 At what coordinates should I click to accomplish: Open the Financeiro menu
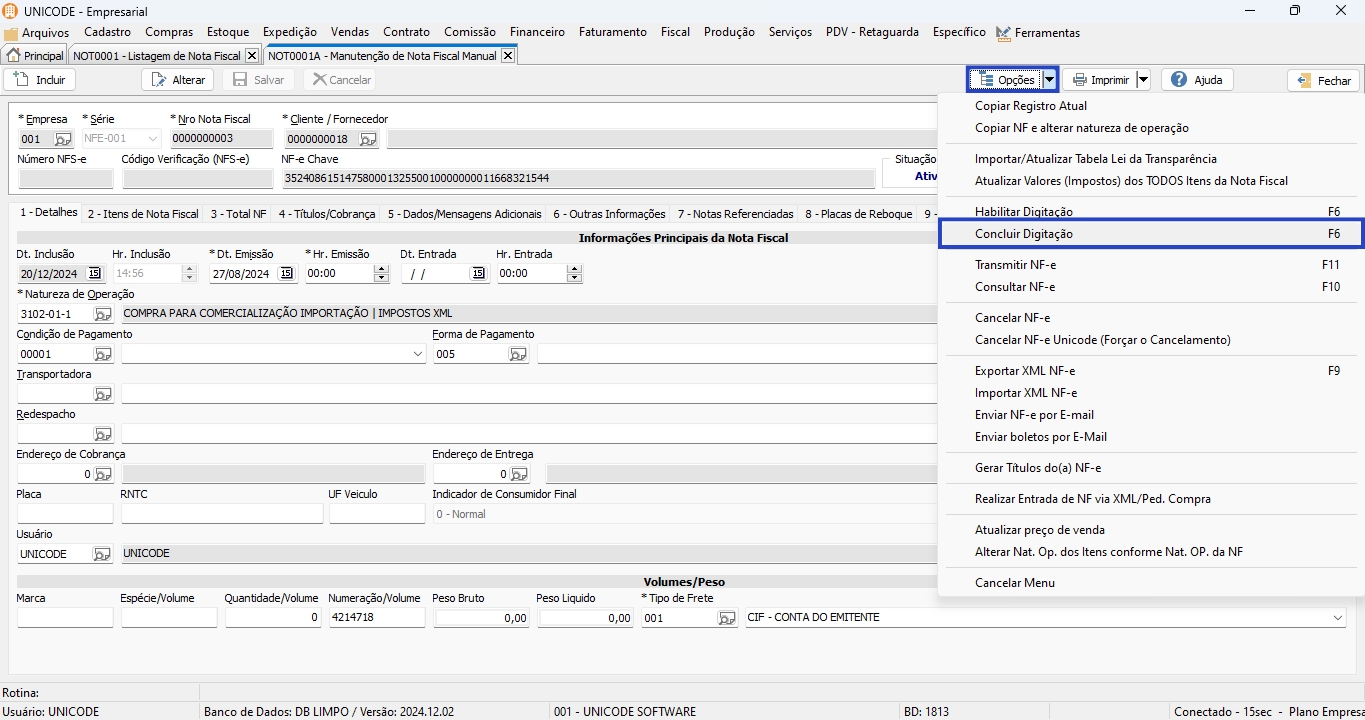coord(537,32)
